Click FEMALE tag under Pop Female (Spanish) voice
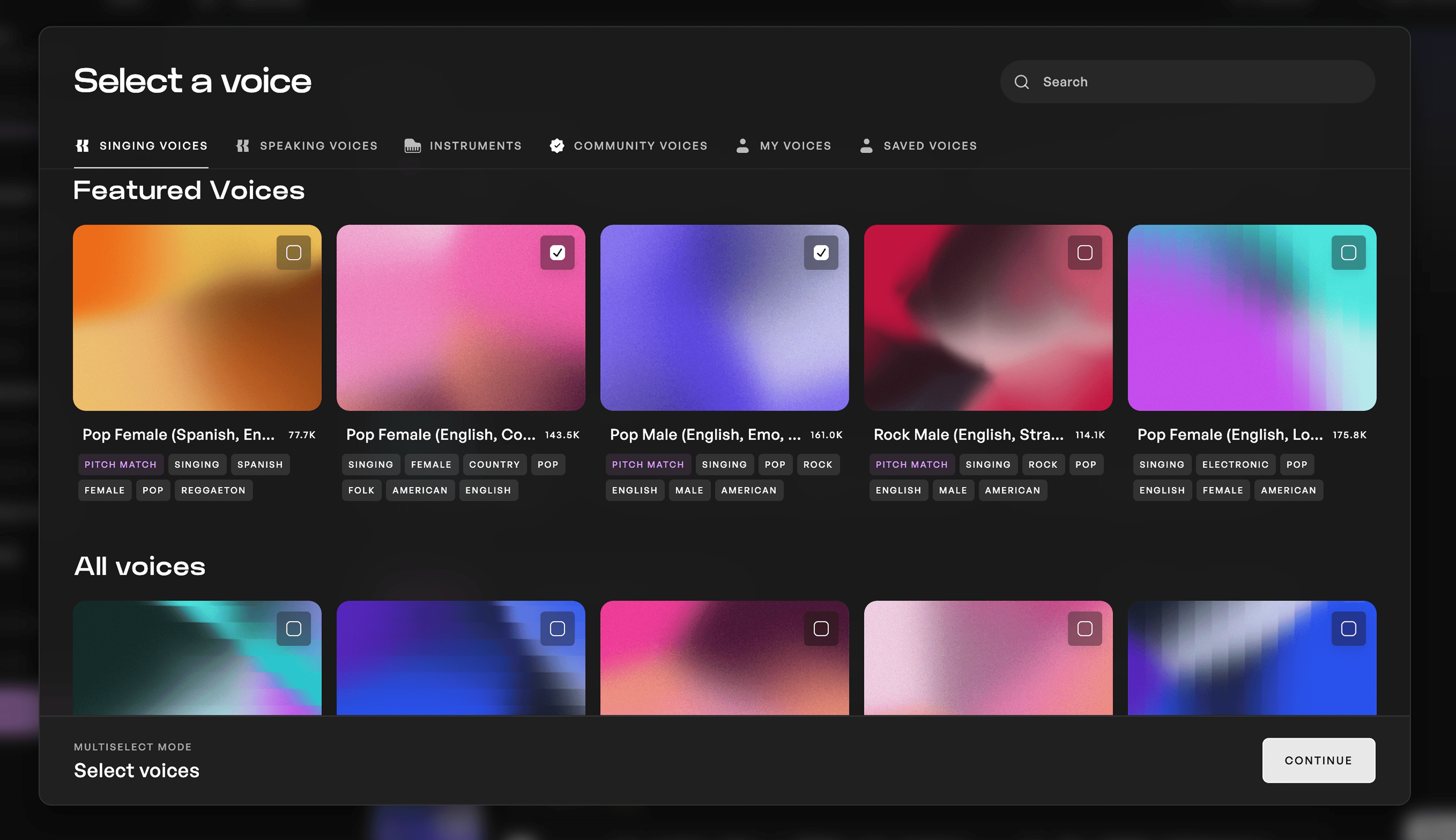The image size is (1456, 840). [104, 490]
